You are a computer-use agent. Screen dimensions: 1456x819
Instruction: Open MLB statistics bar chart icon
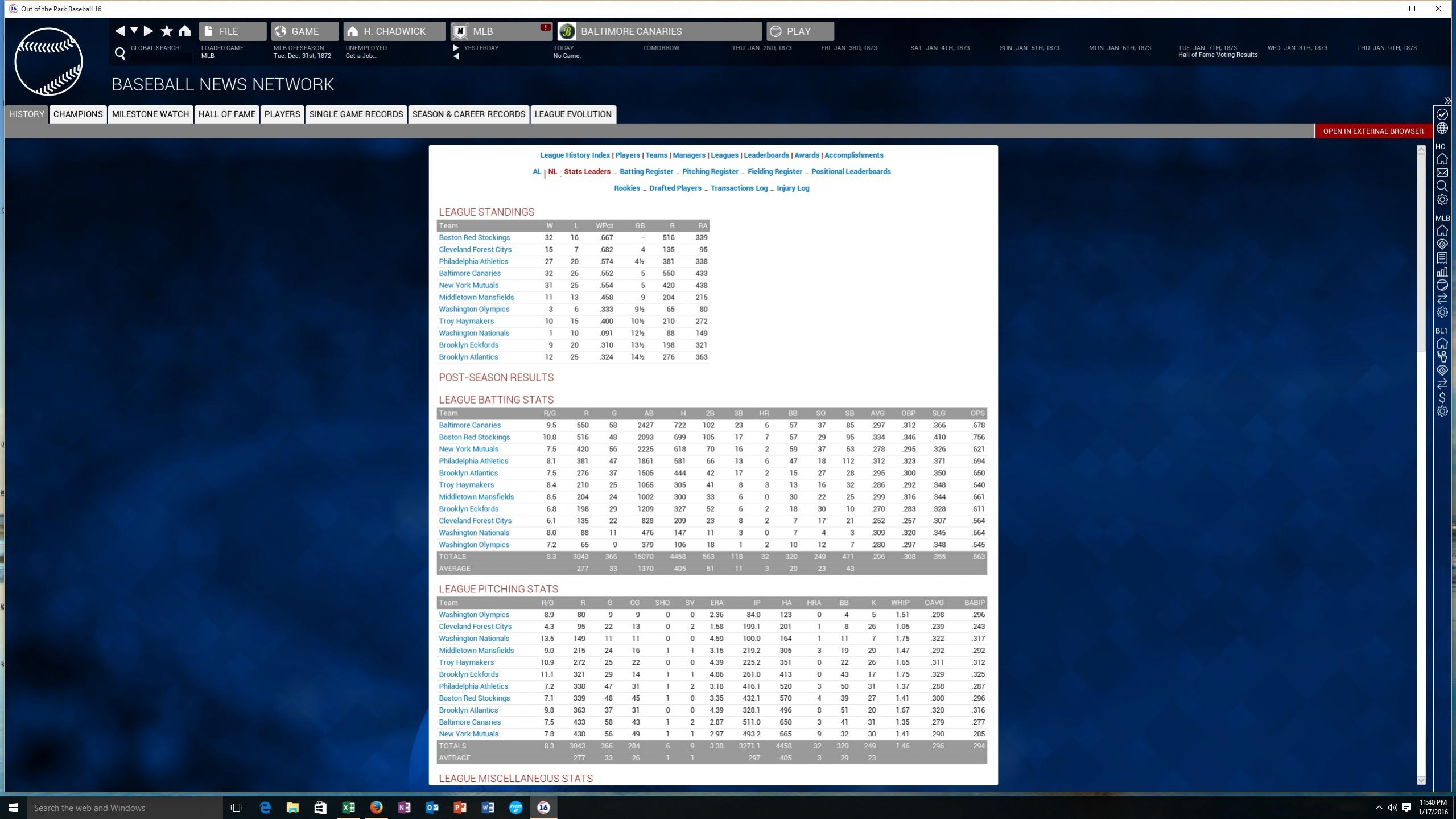pos(1442,271)
